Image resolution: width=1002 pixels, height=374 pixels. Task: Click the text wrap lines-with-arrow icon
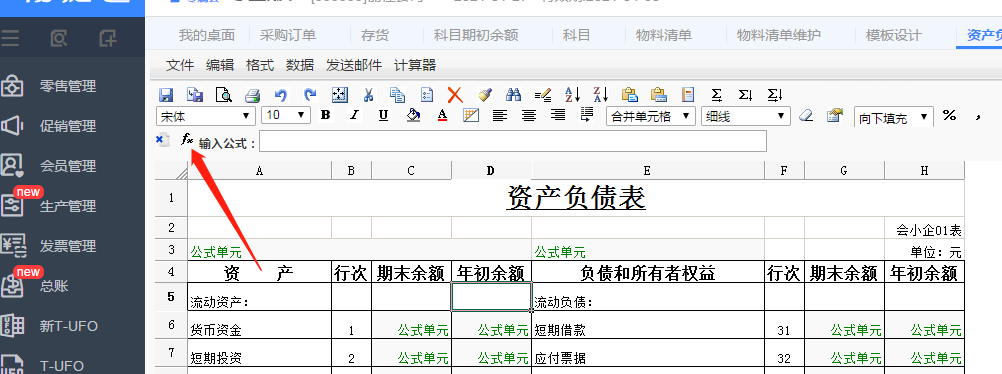[587, 116]
